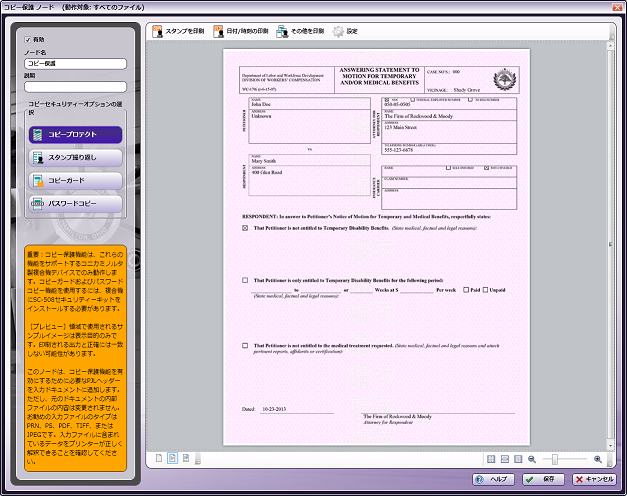Click the 保存 (save) button
The image size is (627, 496).
(543, 479)
